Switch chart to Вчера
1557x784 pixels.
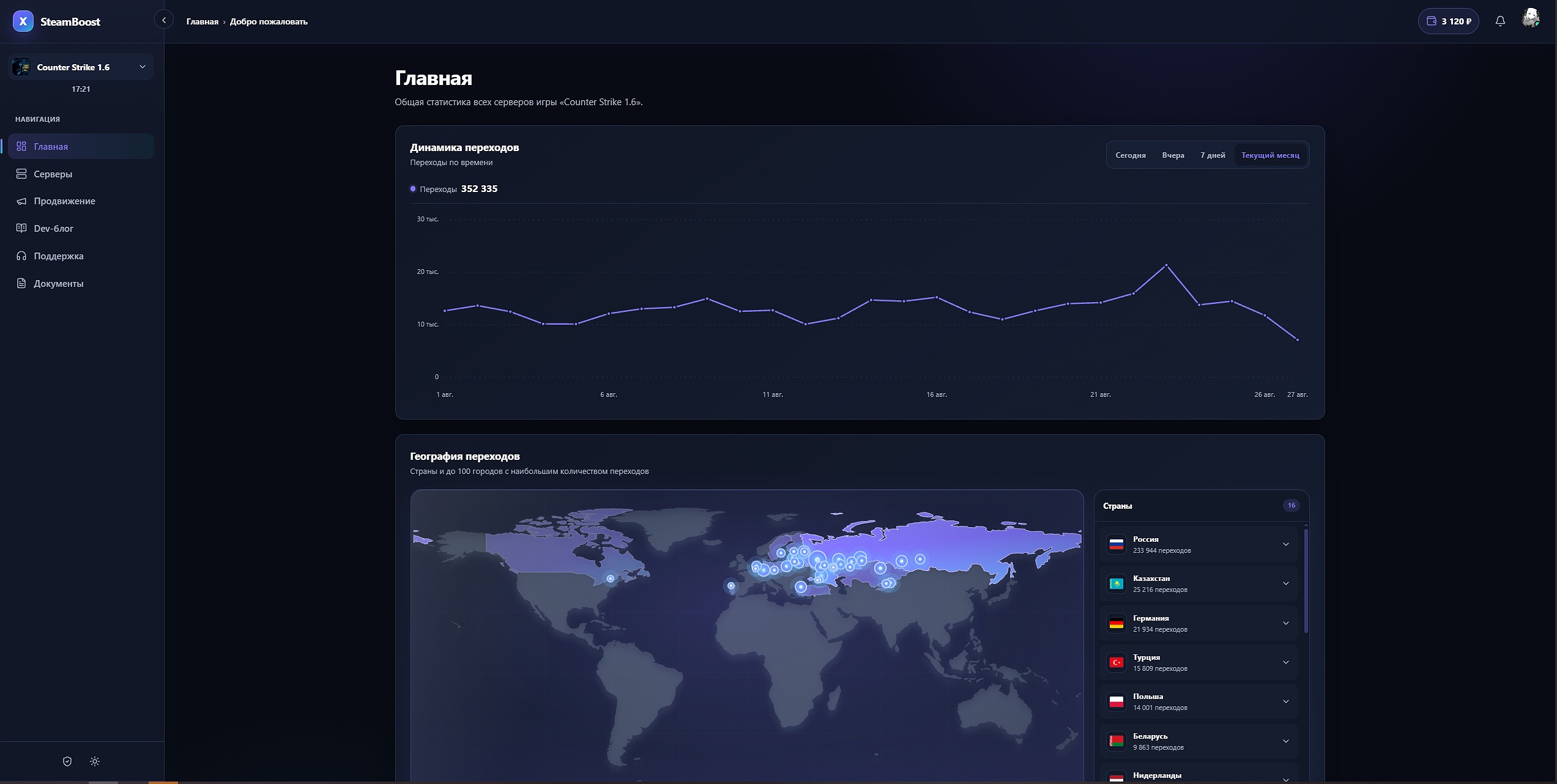1173,155
